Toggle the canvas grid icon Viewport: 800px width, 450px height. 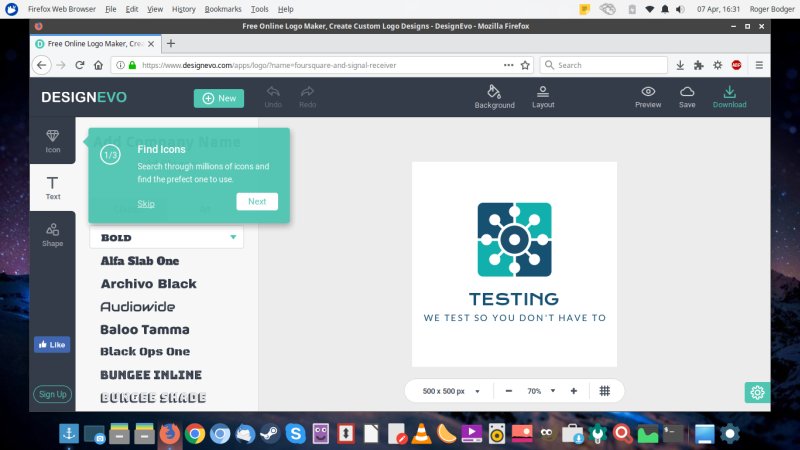coord(605,391)
